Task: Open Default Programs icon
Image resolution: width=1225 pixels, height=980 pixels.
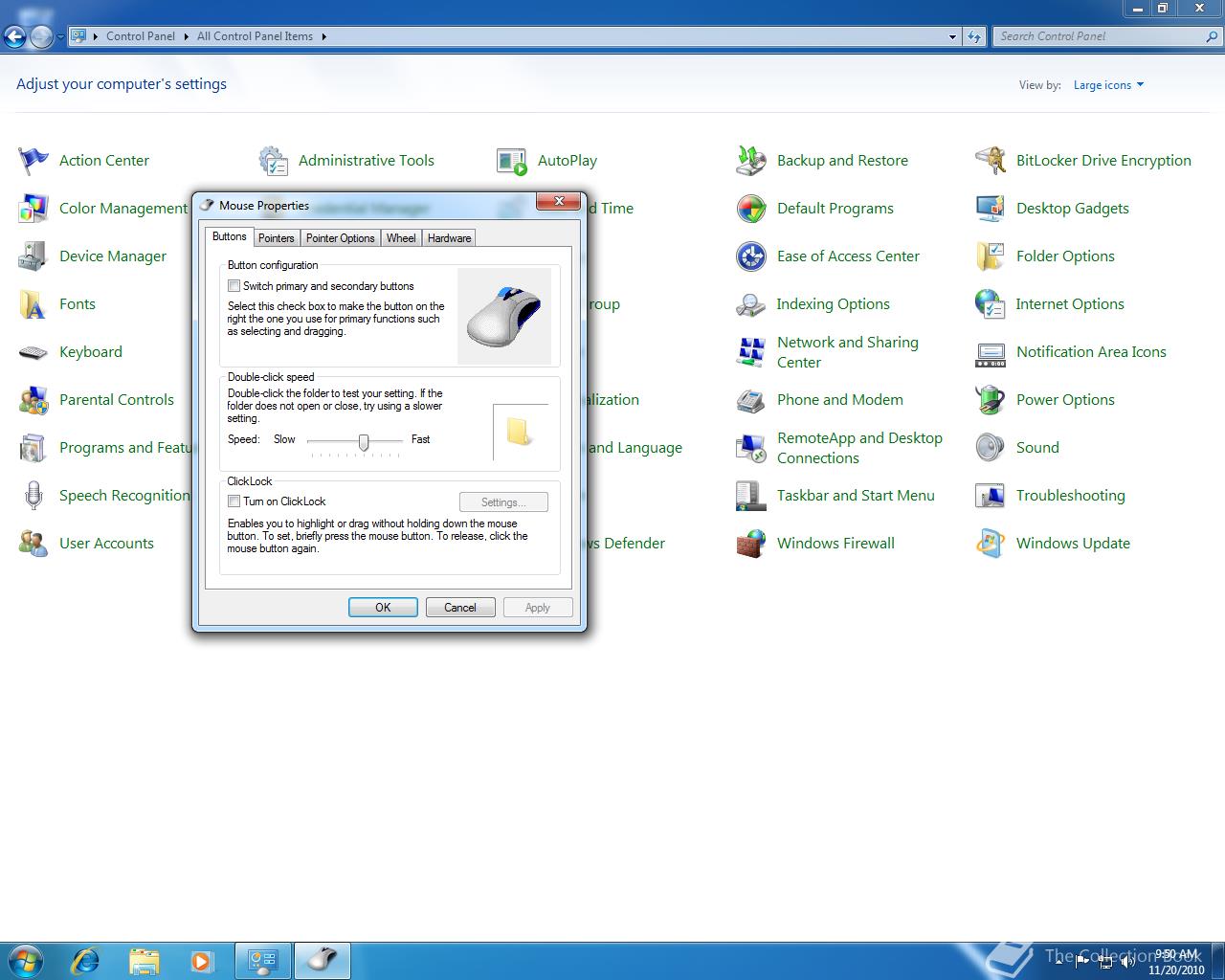Action: click(x=751, y=209)
